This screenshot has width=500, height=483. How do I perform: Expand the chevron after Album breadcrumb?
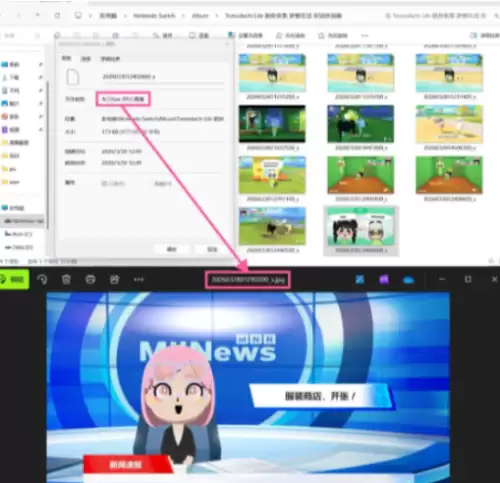point(217,15)
